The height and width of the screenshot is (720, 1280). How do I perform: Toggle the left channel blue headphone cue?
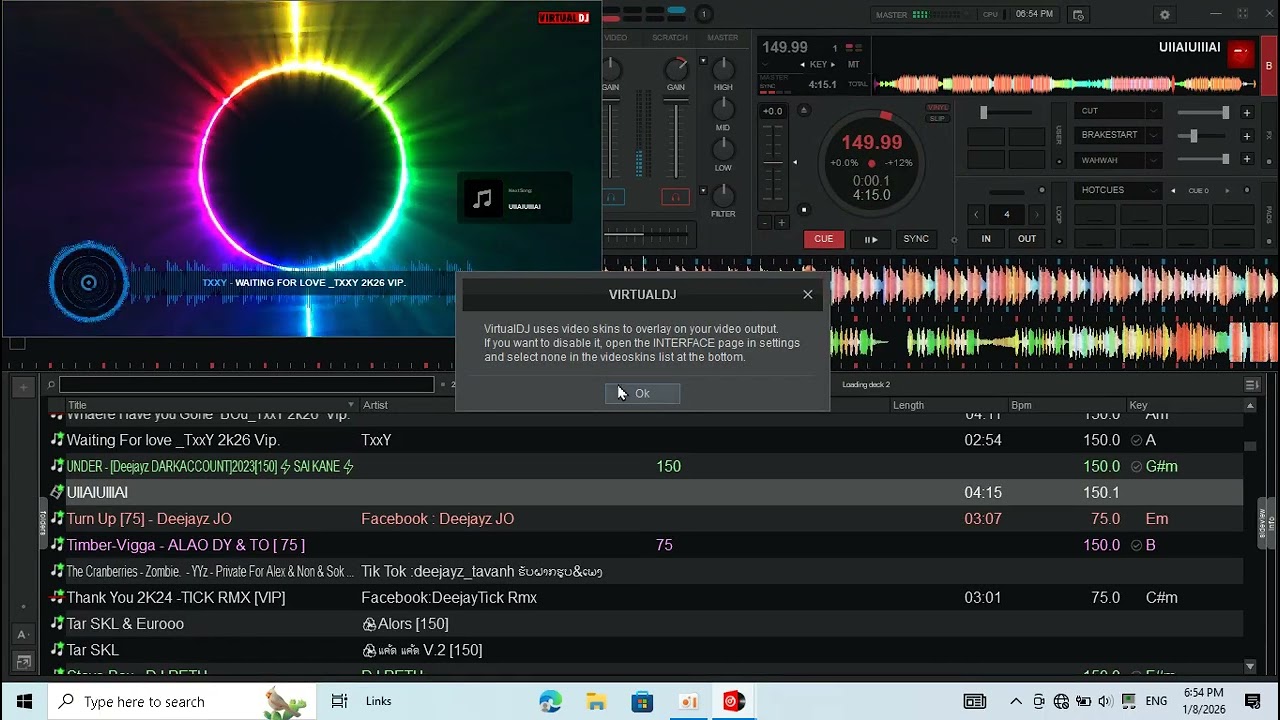click(x=614, y=197)
